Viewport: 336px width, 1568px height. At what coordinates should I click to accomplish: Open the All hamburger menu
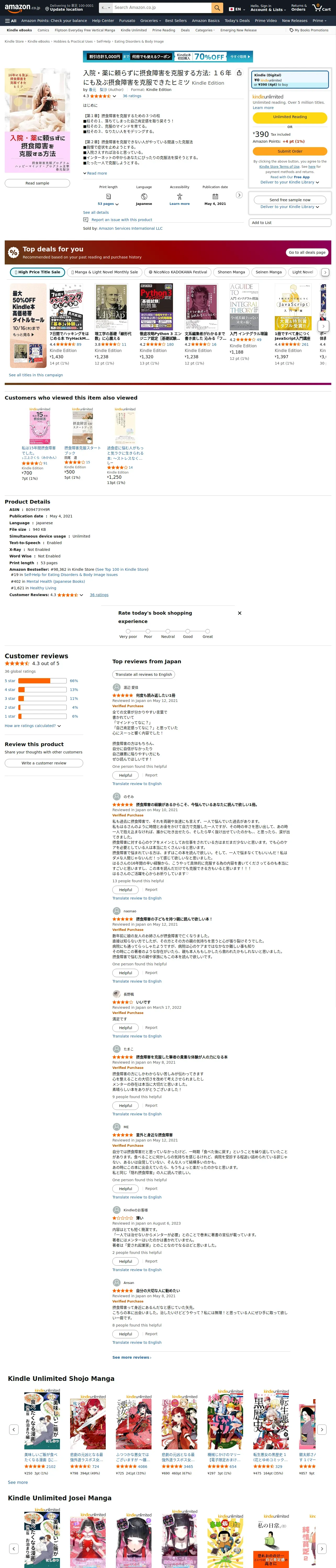point(11,21)
